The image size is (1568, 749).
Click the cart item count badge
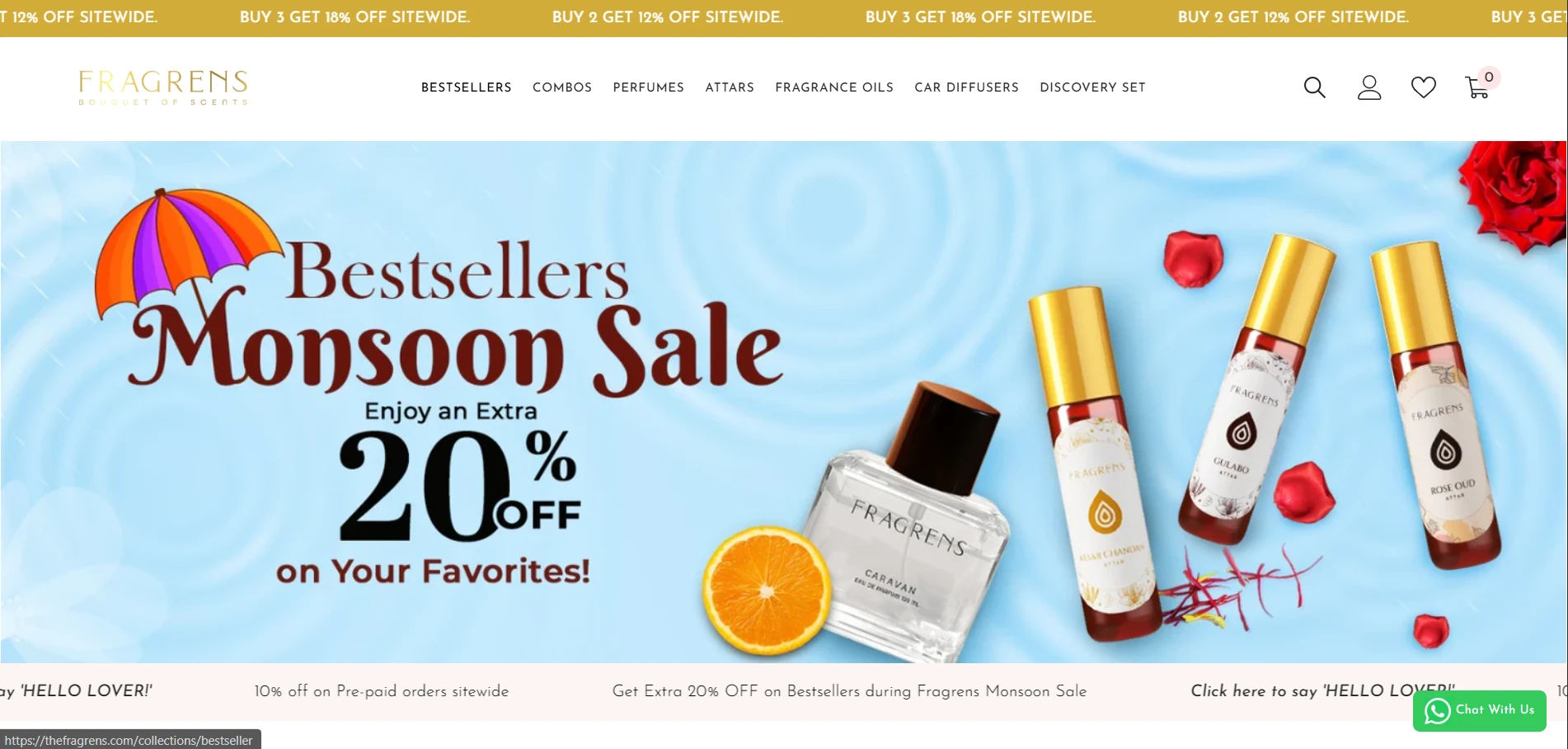[x=1489, y=77]
